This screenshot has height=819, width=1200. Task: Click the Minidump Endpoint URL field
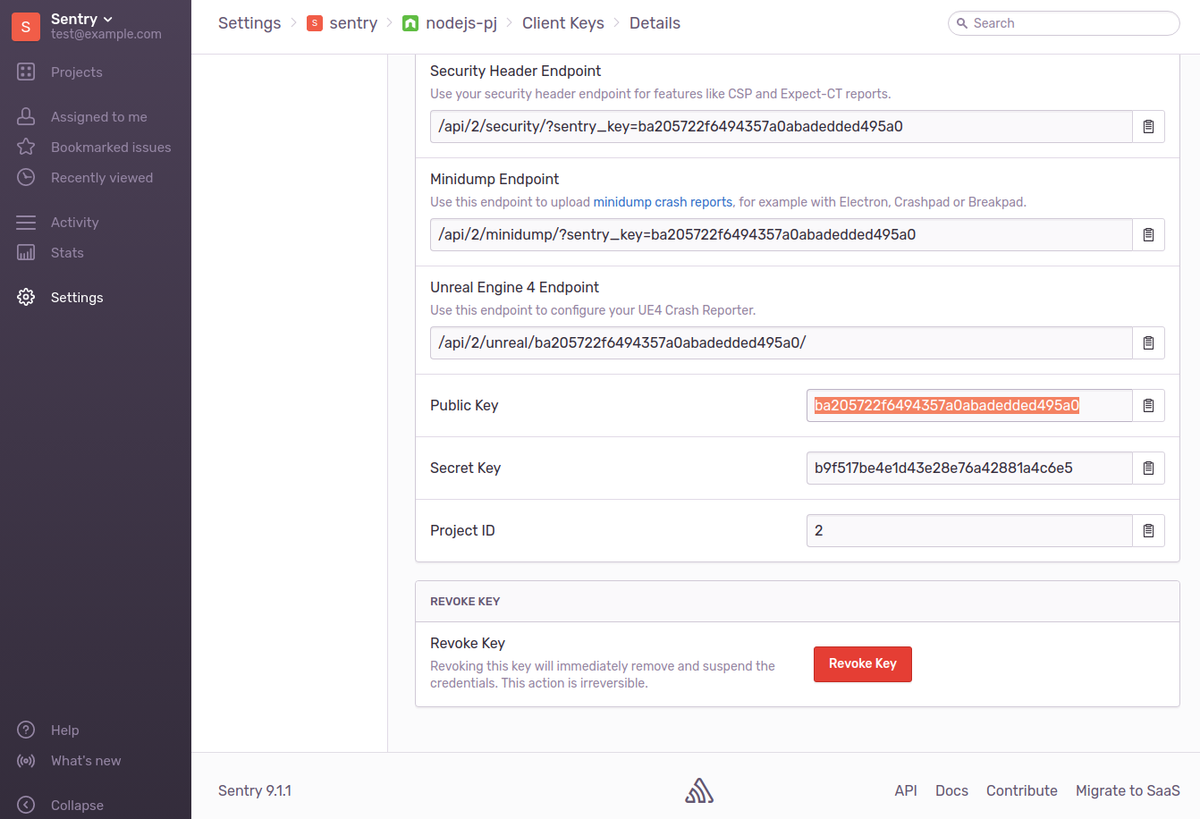781,235
